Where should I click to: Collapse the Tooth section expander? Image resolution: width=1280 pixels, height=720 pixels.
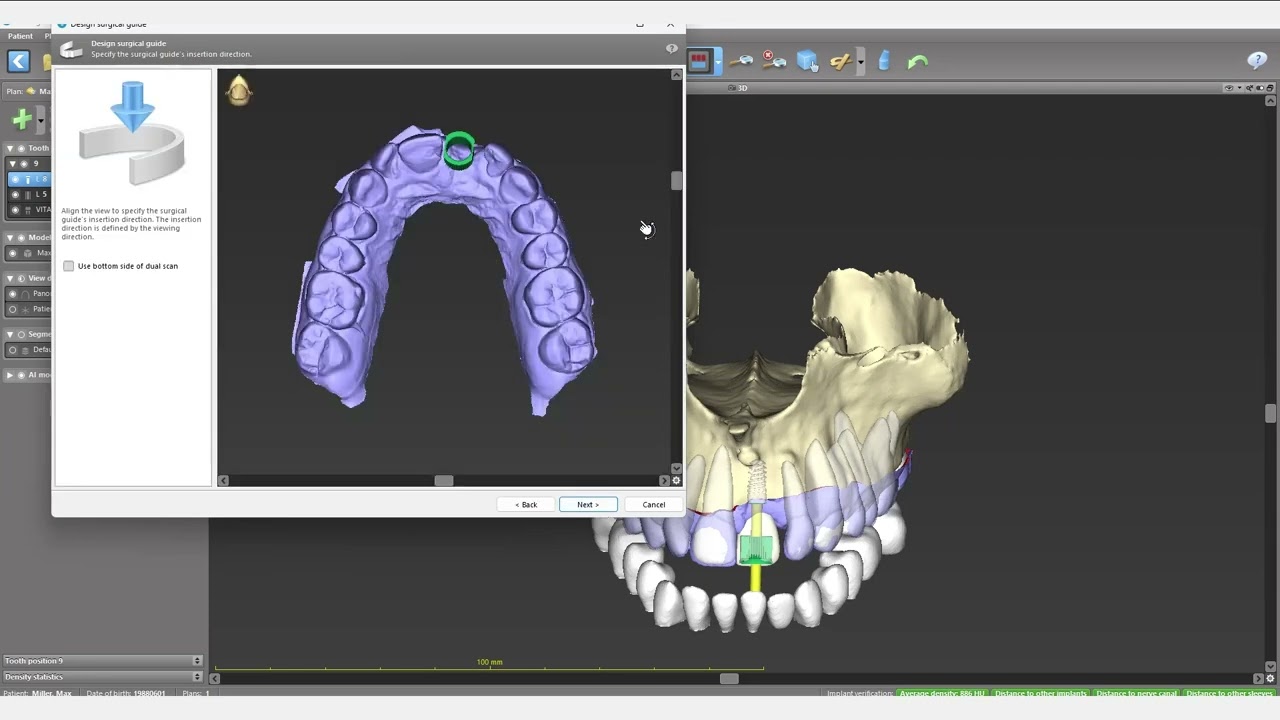tap(10, 148)
